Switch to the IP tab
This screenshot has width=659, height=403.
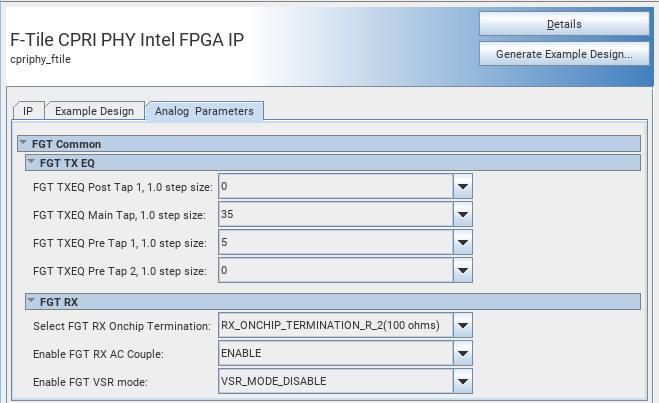pos(28,111)
